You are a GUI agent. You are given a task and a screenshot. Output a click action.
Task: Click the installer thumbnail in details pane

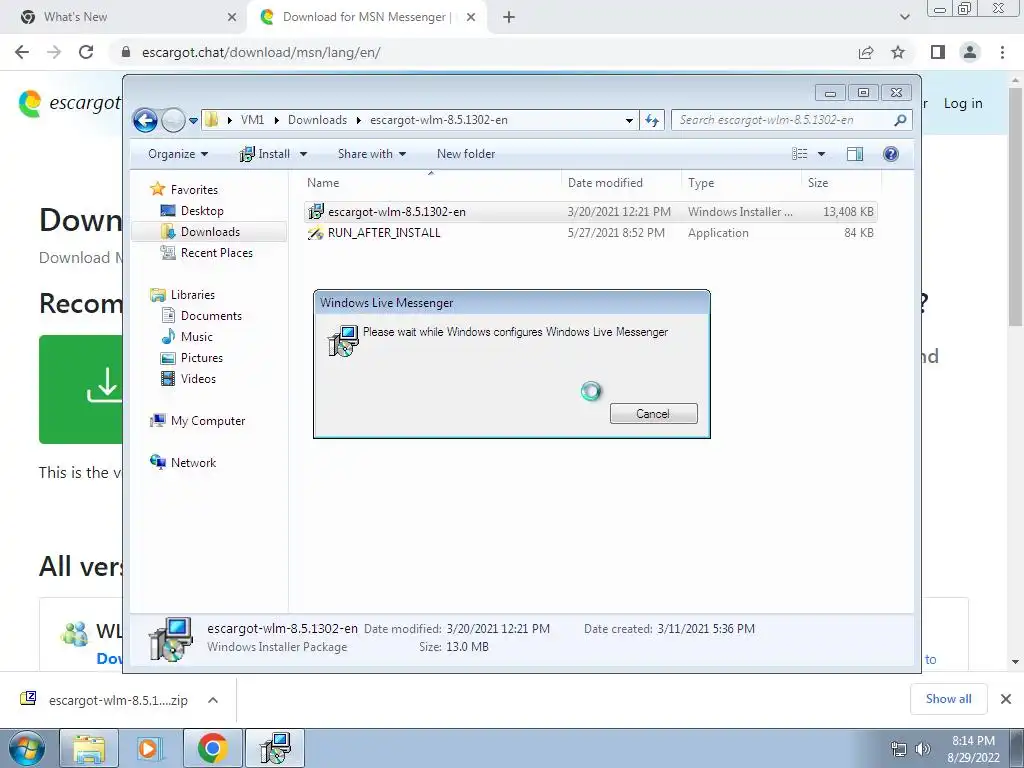point(170,639)
